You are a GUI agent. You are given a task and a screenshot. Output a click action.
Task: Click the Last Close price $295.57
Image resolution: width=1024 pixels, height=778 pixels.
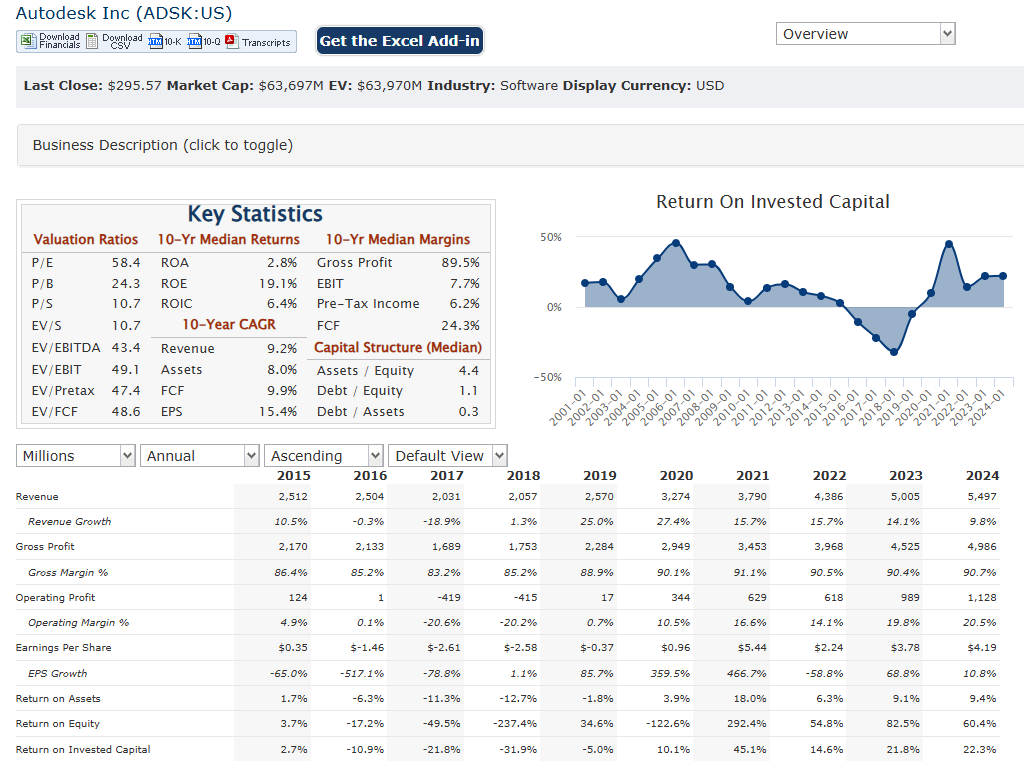click(135, 86)
